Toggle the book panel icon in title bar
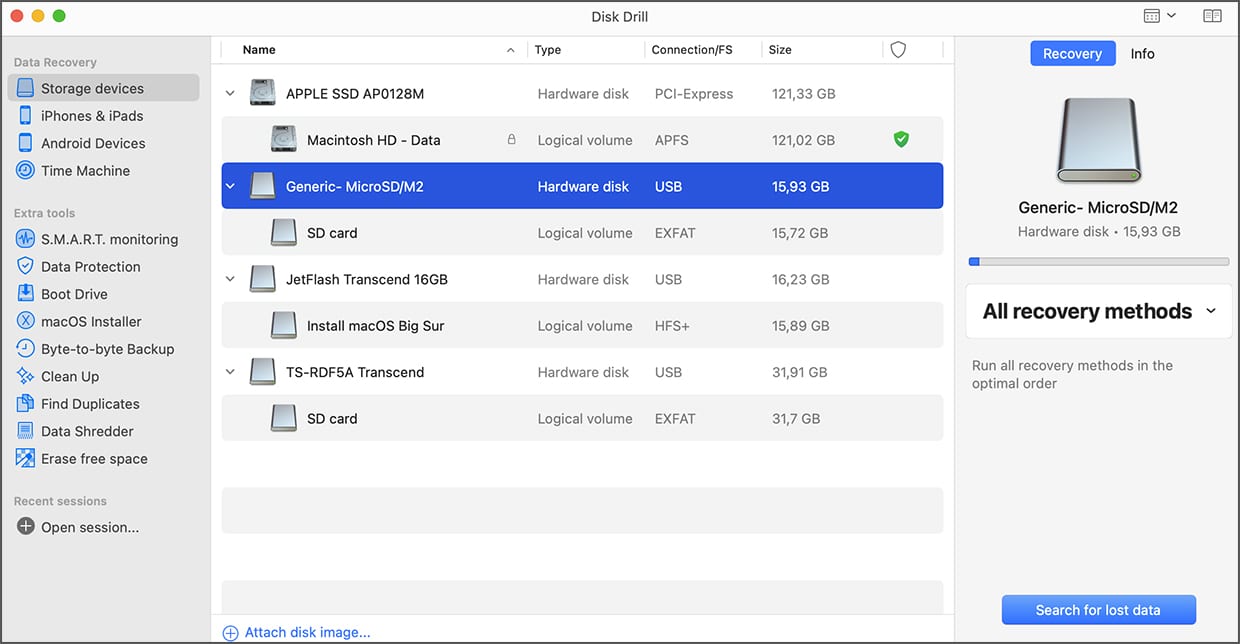The width and height of the screenshot is (1240, 644). [x=1212, y=16]
